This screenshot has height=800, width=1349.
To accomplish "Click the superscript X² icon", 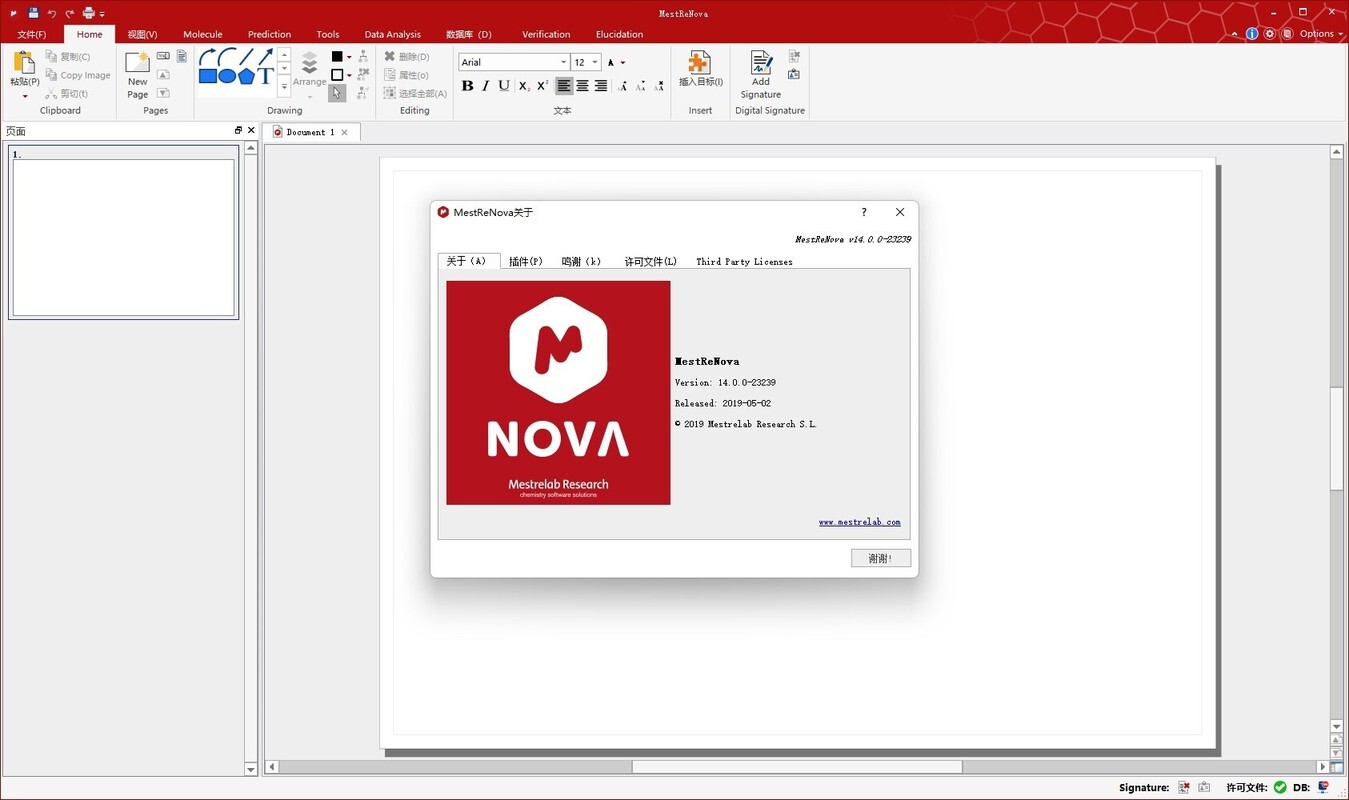I will coord(542,86).
